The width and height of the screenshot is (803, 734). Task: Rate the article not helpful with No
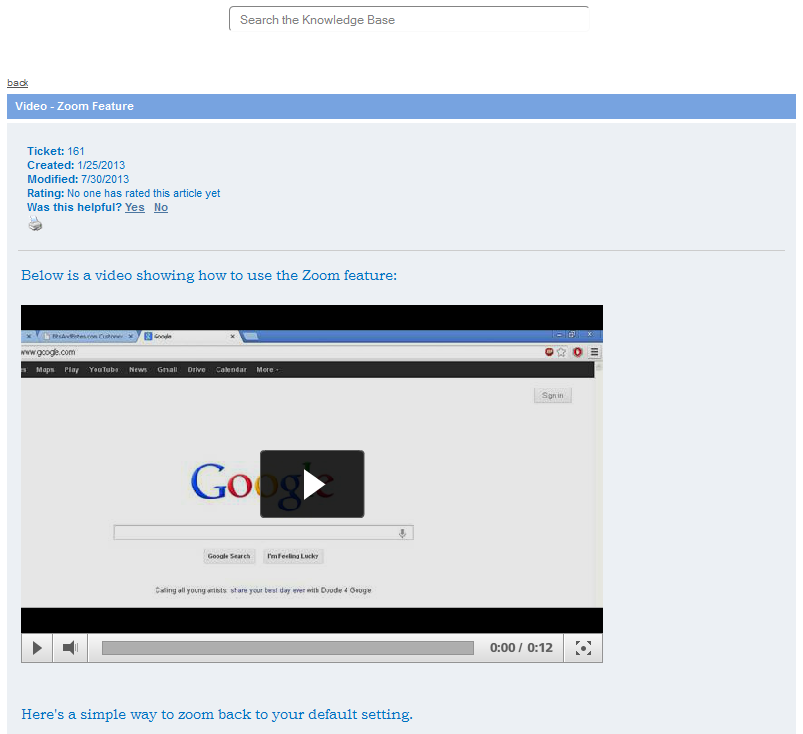point(161,207)
